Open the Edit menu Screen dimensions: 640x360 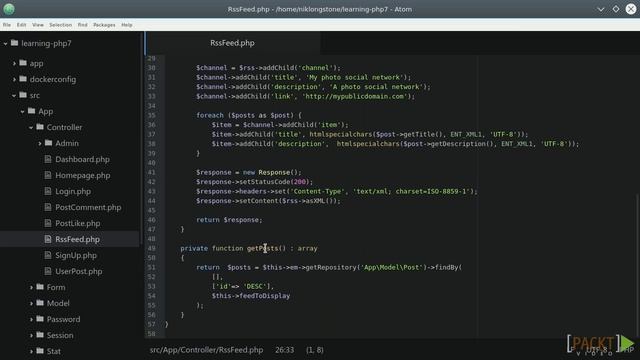[22, 25]
